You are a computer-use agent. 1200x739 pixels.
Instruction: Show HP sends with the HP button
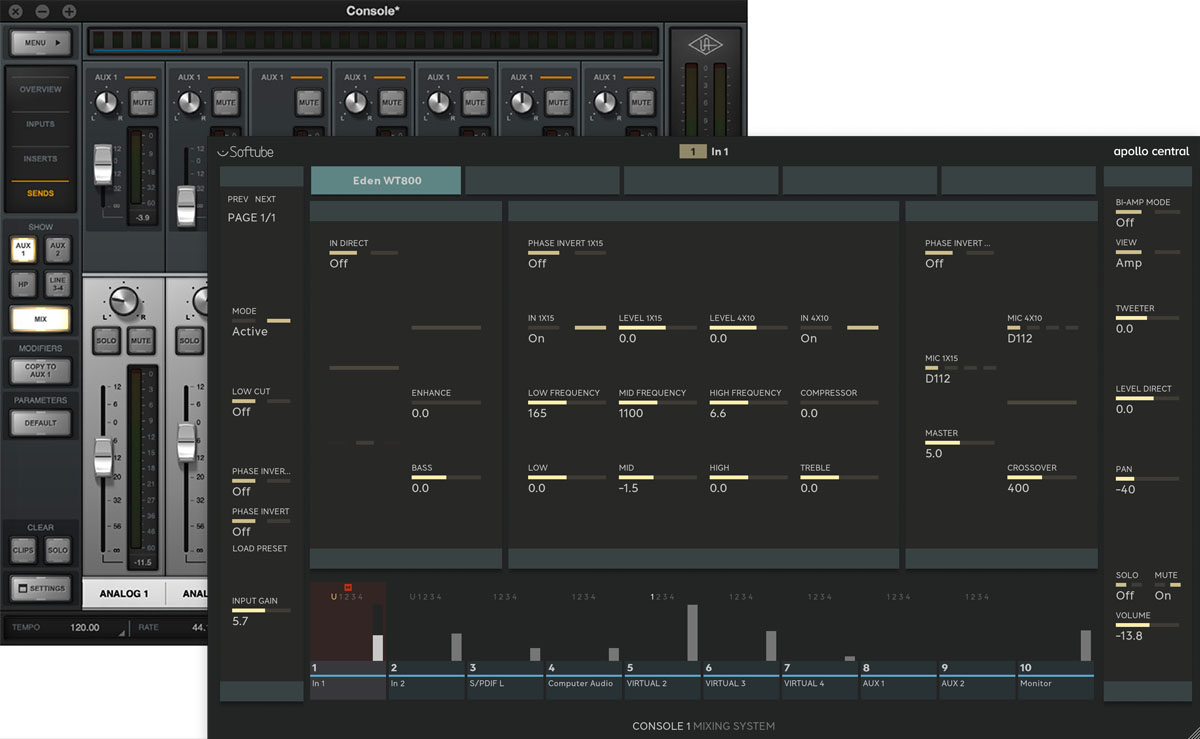[23, 284]
